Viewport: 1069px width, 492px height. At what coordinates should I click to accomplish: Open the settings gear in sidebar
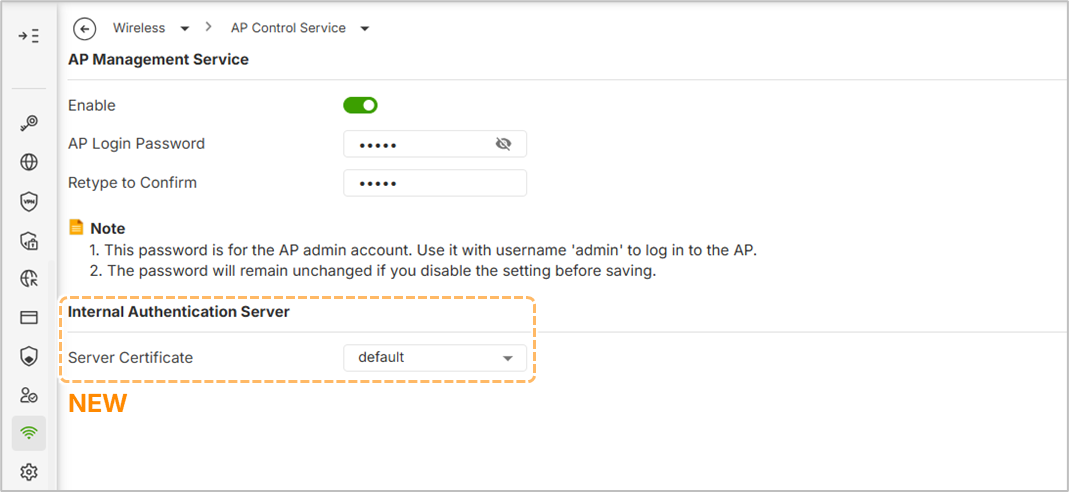[29, 472]
